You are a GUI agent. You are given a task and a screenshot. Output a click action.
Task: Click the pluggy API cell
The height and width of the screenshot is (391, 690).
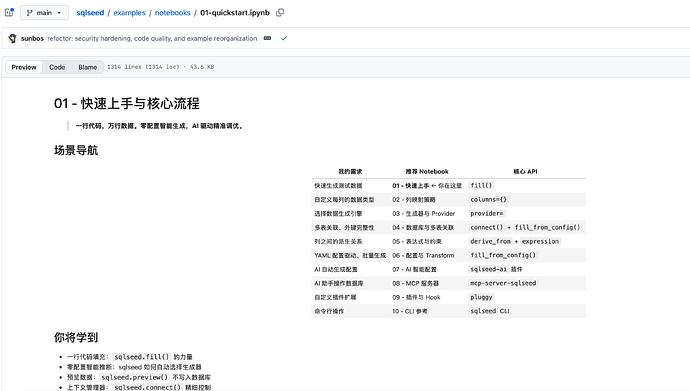pos(481,297)
